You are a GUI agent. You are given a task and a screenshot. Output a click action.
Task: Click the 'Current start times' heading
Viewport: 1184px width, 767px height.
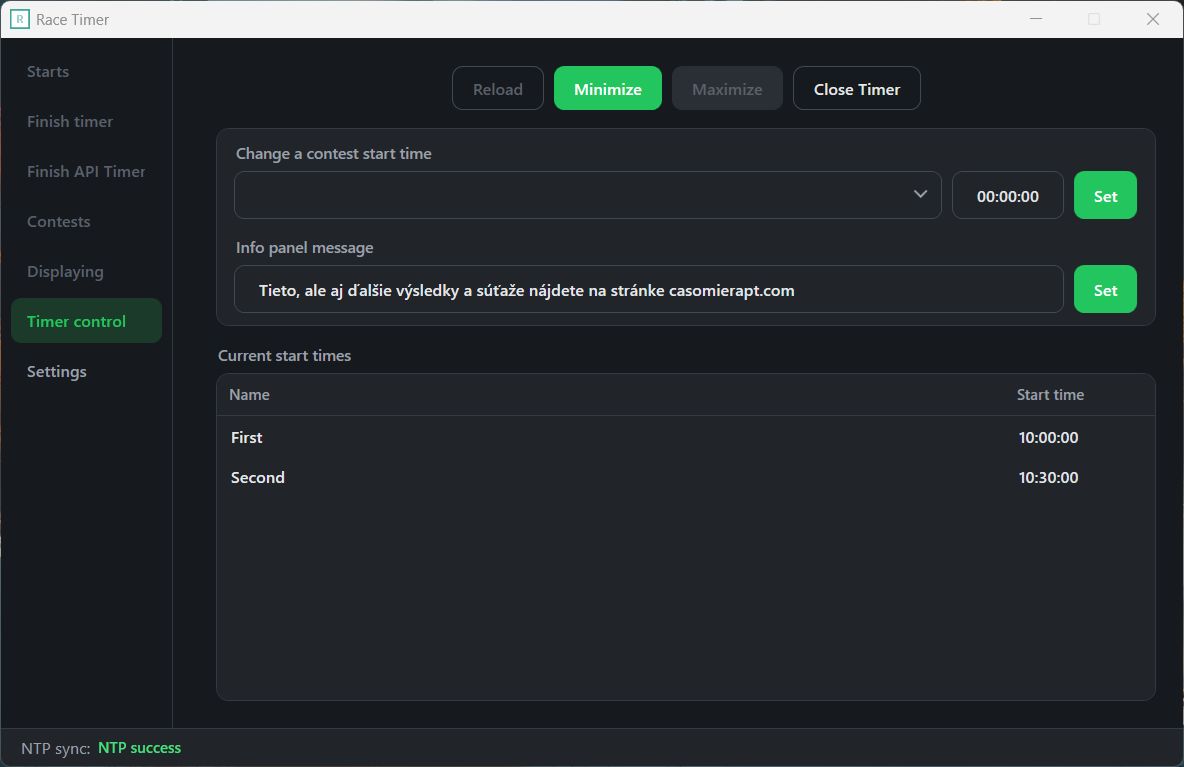[285, 356]
